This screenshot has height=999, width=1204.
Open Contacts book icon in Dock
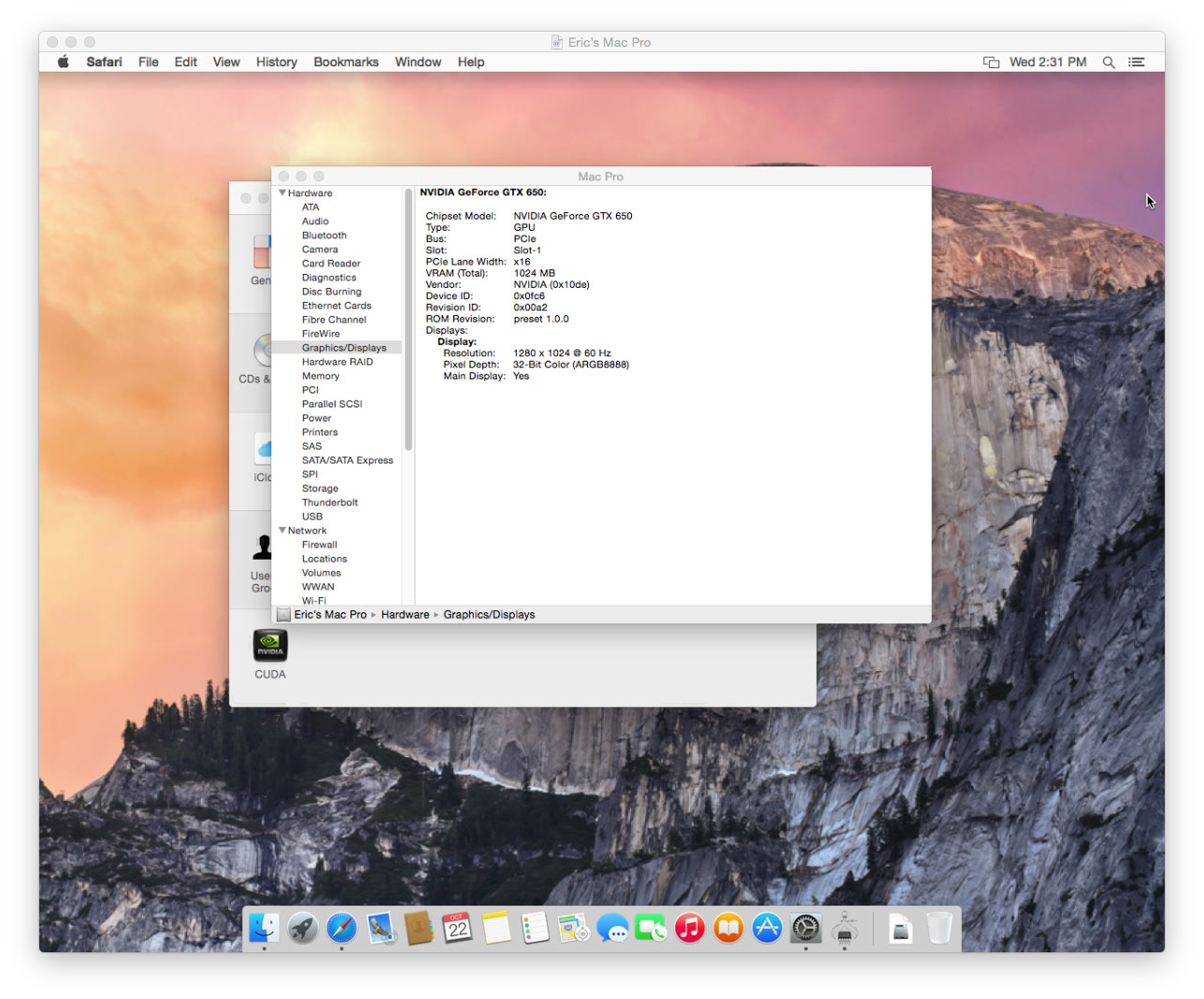(419, 928)
